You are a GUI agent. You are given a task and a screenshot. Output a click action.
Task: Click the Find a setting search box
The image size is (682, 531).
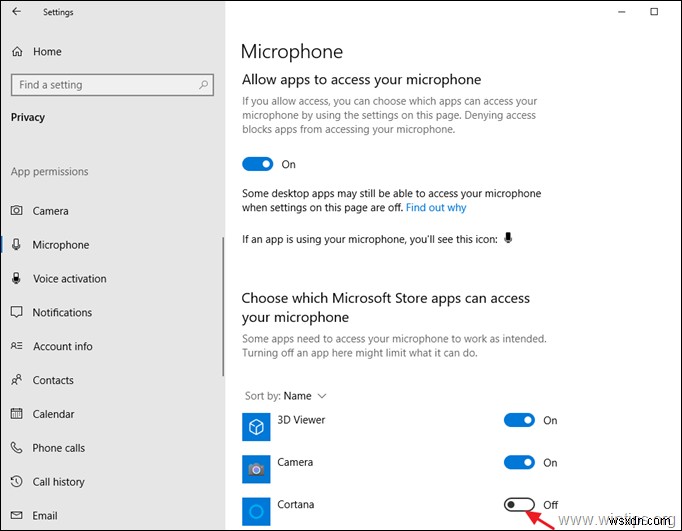pyautogui.click(x=112, y=84)
